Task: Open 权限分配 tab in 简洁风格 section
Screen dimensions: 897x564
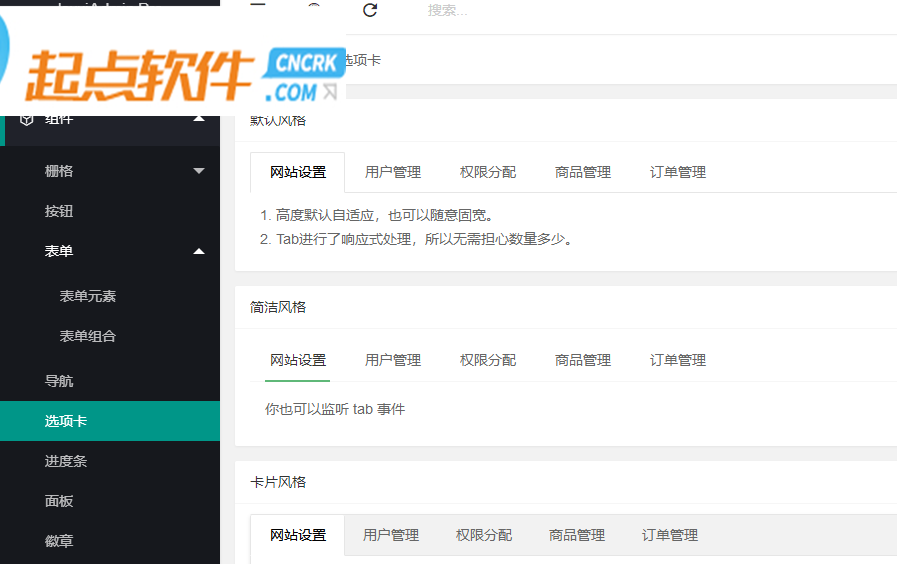Action: point(487,360)
